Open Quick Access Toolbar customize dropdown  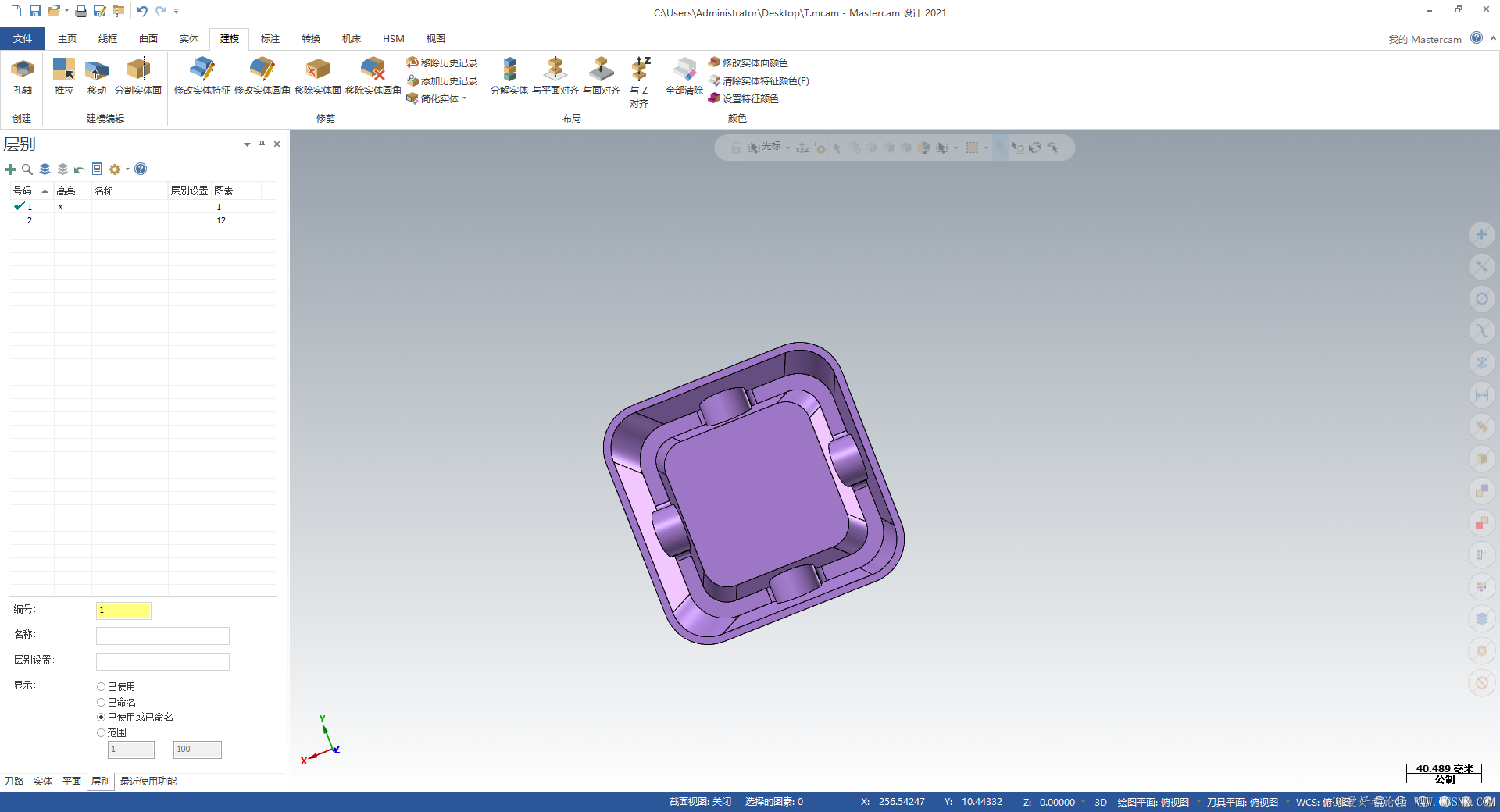click(x=177, y=11)
